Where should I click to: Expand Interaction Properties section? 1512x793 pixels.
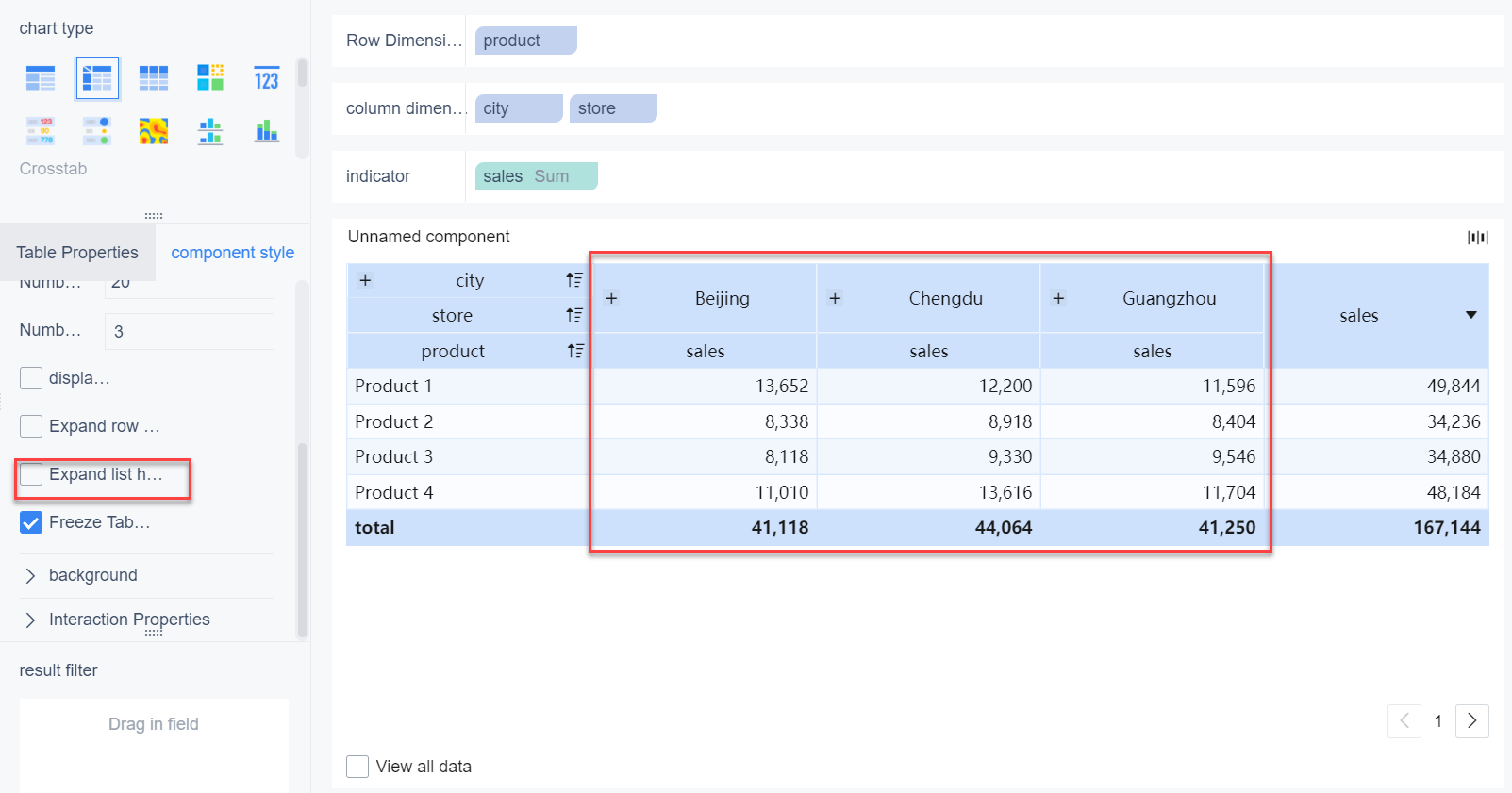click(x=30, y=620)
